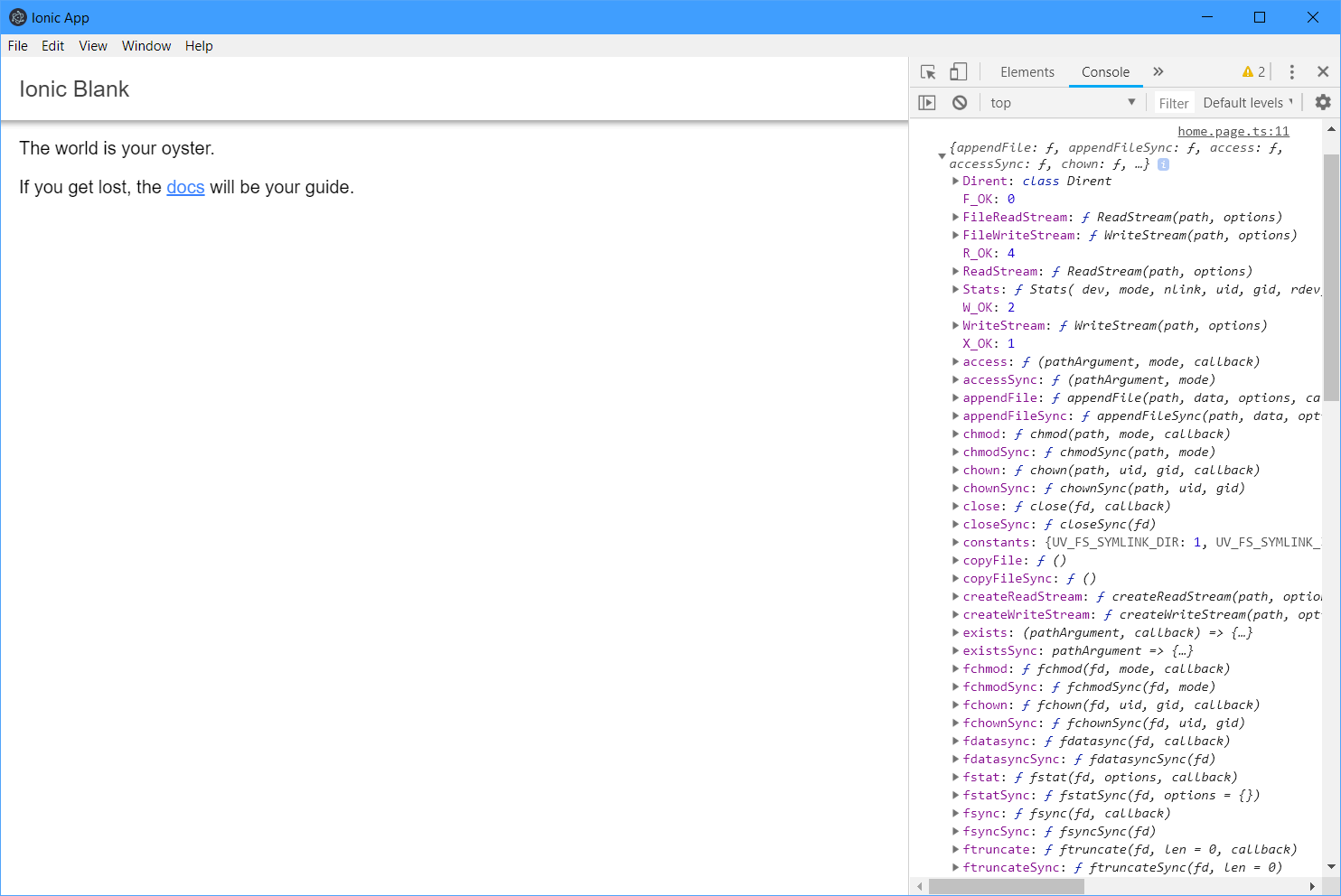Open the File menu
This screenshot has width=1341, height=896.
[17, 45]
